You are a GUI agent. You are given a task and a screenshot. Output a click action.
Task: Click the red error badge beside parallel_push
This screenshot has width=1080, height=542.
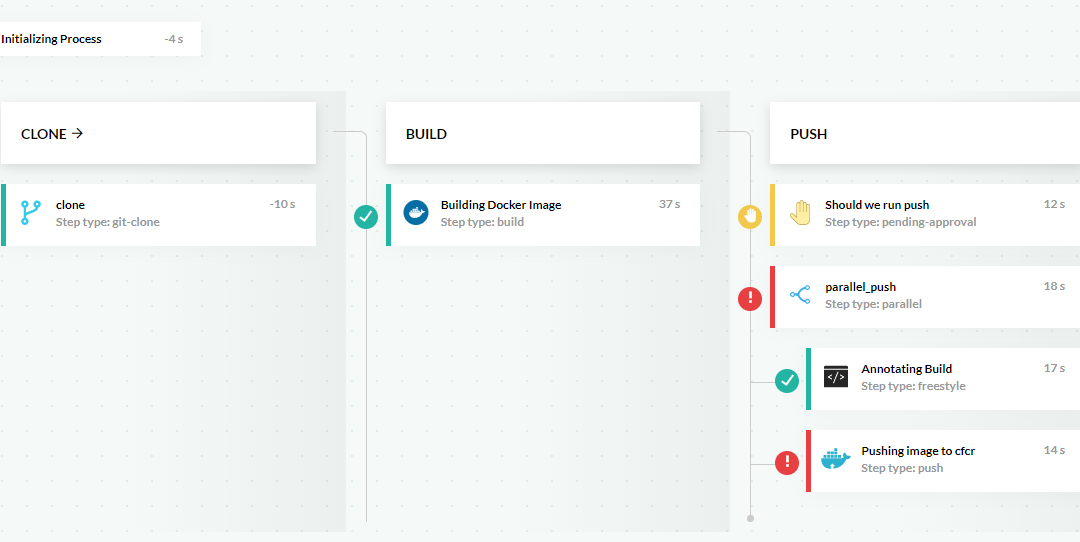pyautogui.click(x=750, y=298)
